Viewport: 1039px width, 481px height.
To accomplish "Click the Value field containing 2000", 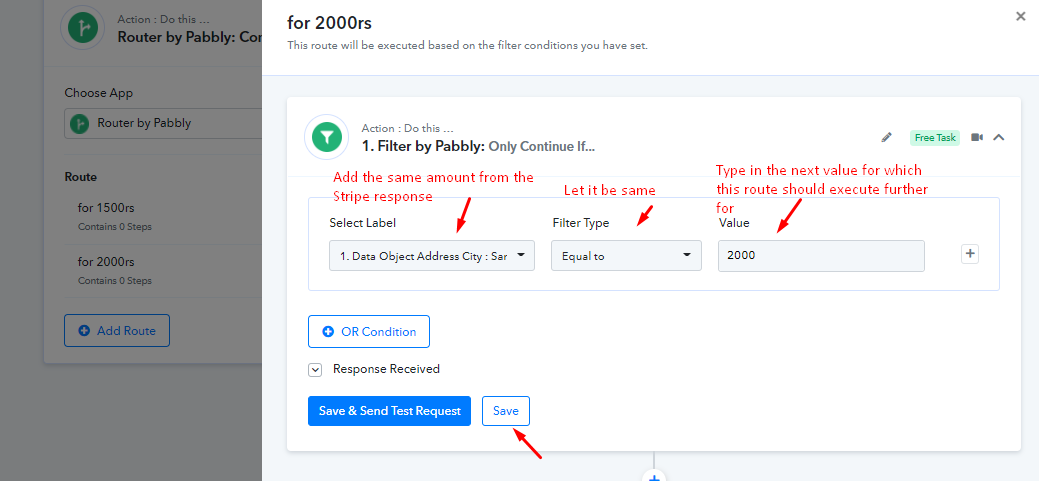I will pos(822,256).
